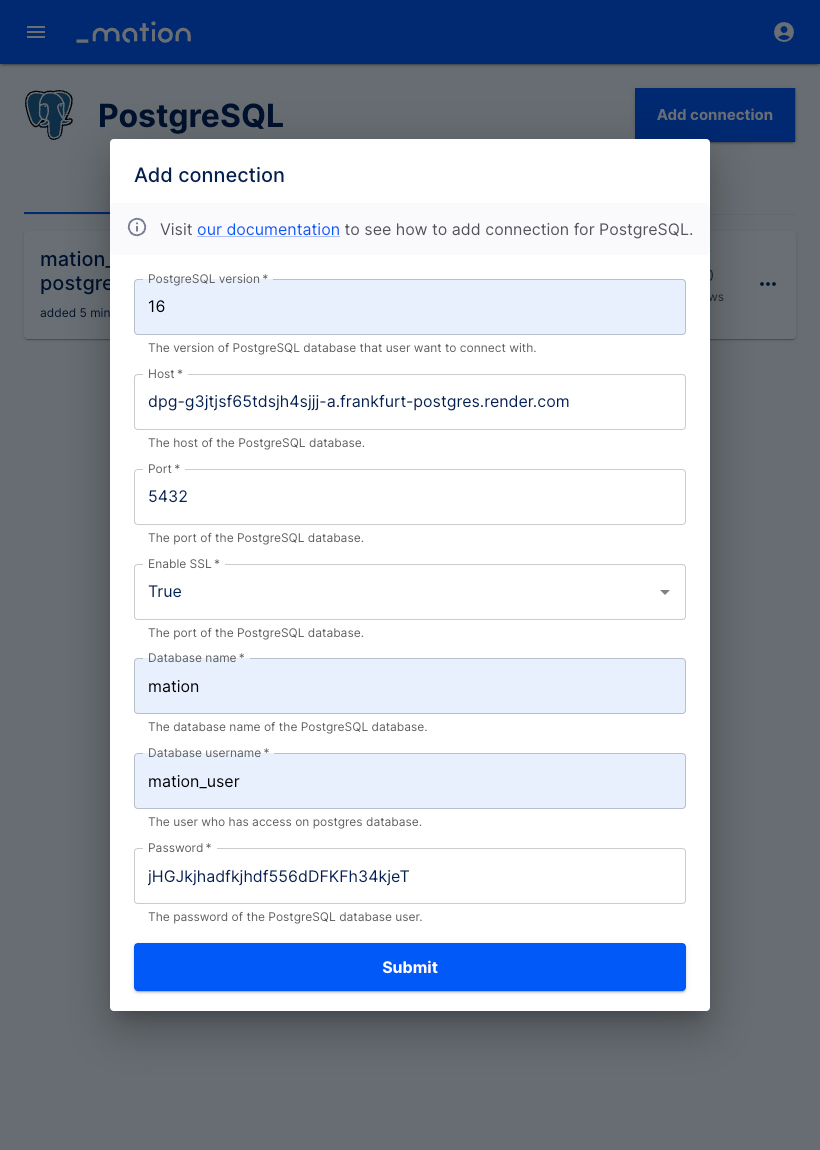Screen dimensions: 820x1150
Task: Open the 'our documentation' link
Action: (268, 230)
